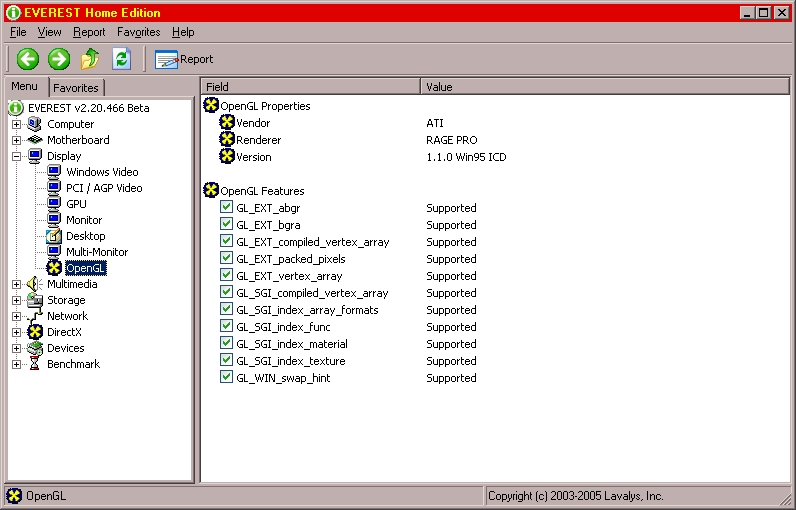Expand the Storage tree node
Image resolution: width=796 pixels, height=510 pixels.
pos(16,300)
